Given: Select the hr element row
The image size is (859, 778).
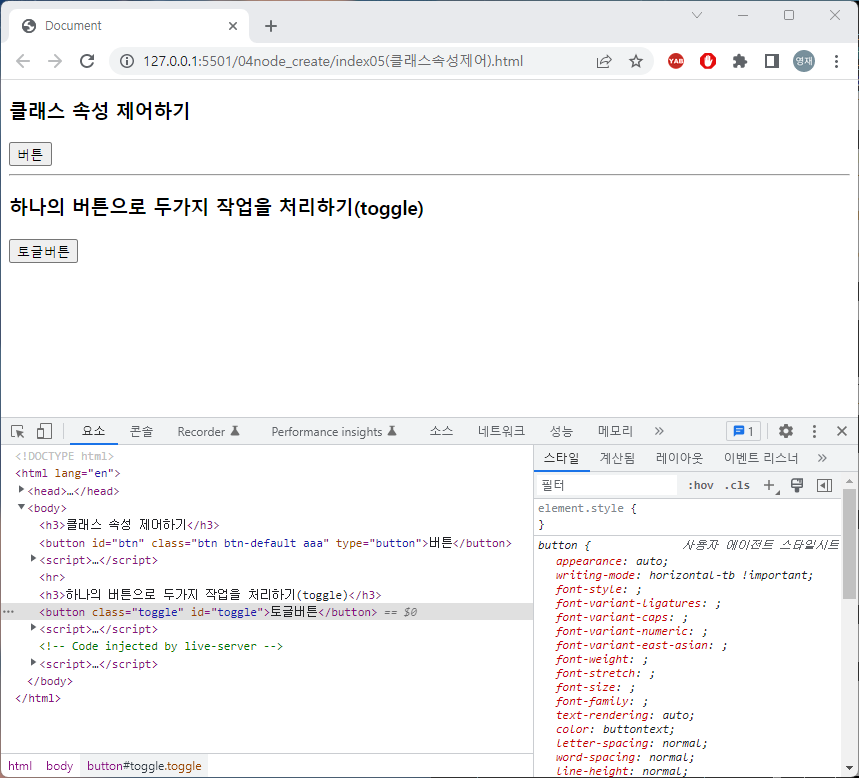Looking at the screenshot, I should 267,577.
